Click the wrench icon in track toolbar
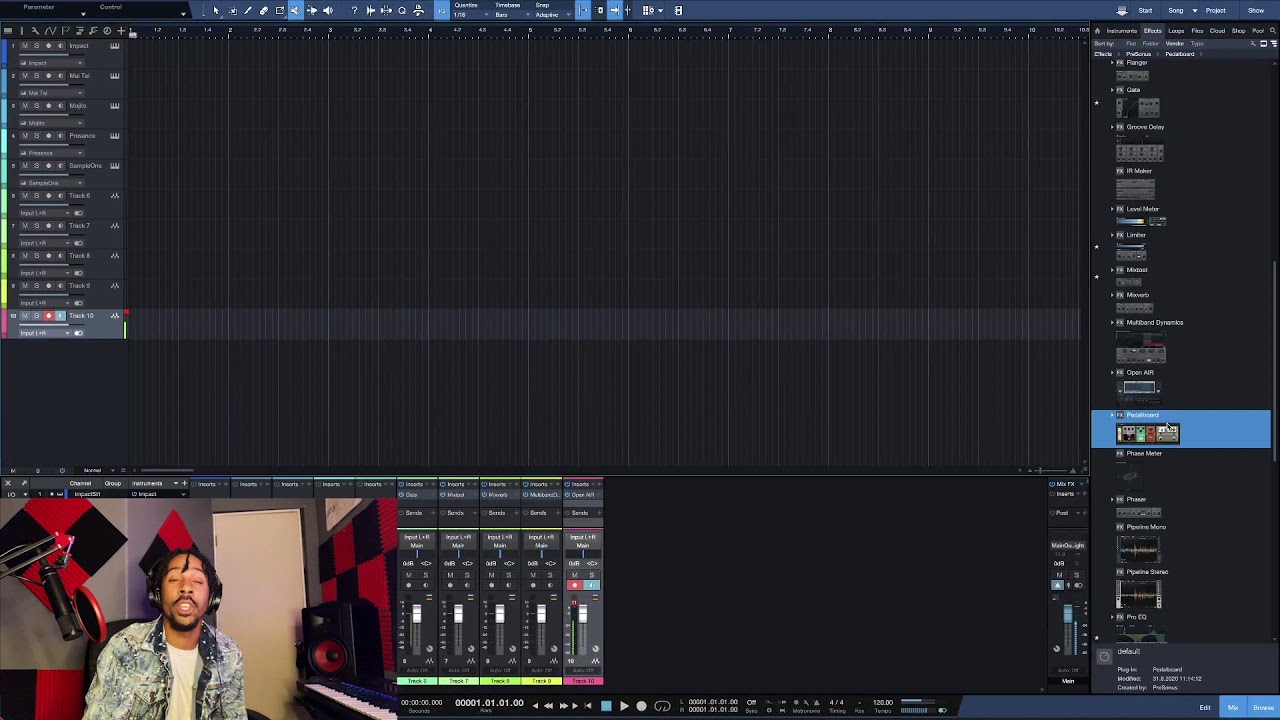The width and height of the screenshot is (1280, 720). 35,31
